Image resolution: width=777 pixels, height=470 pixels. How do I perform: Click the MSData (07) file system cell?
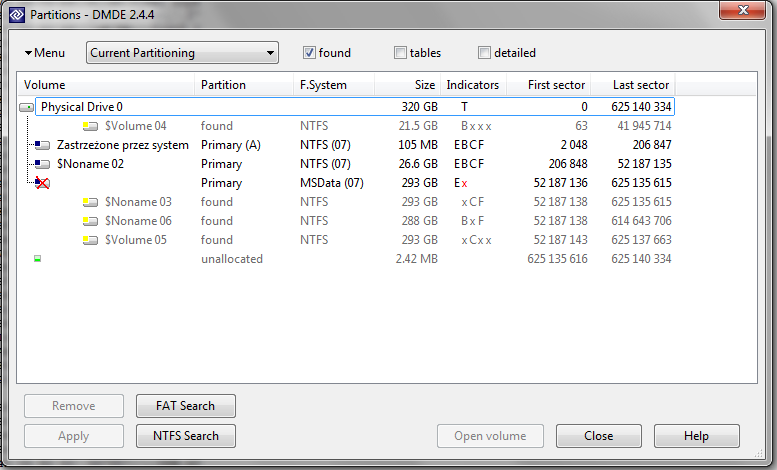click(x=332, y=183)
